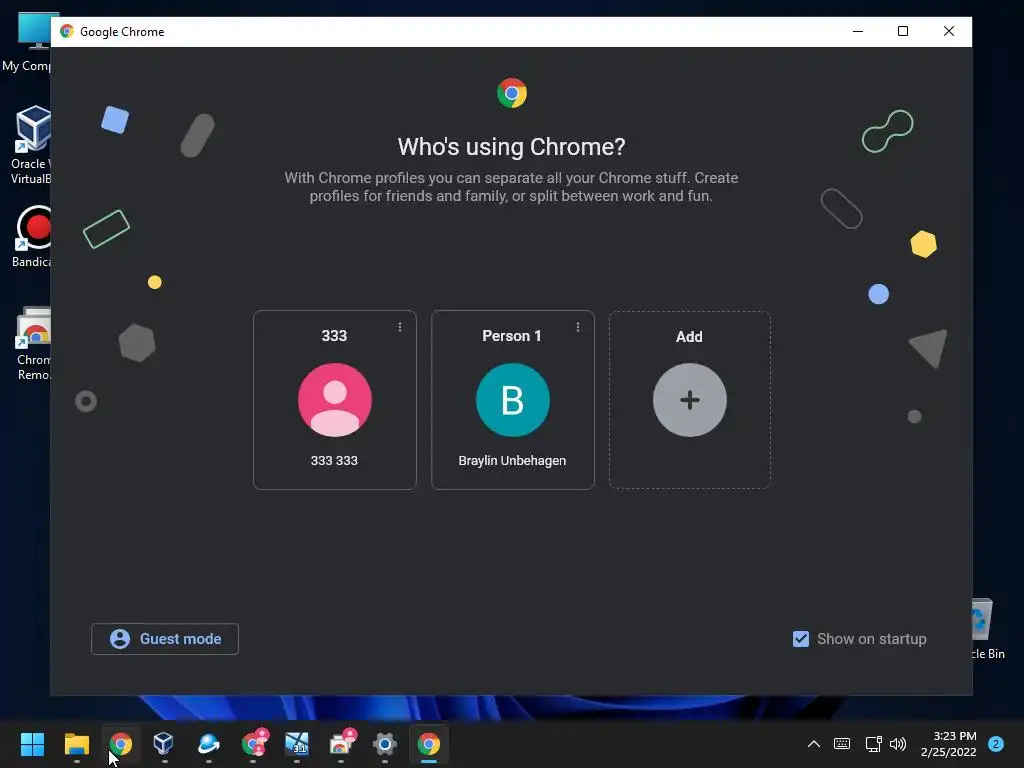Image resolution: width=1024 pixels, height=768 pixels.
Task: Click the Chrome logo above the heading
Action: (x=512, y=93)
